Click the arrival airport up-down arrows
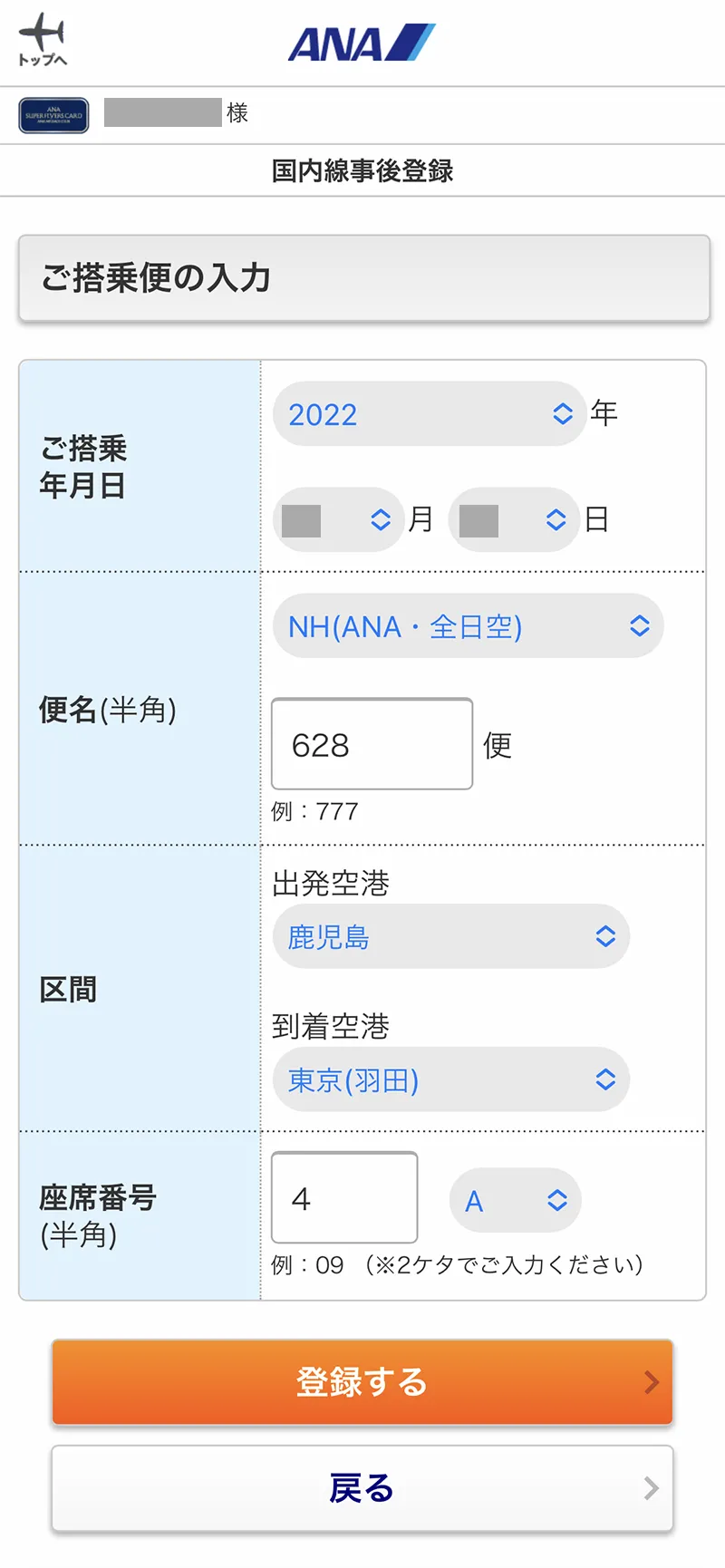This screenshot has width=725, height=1568. click(x=605, y=1079)
